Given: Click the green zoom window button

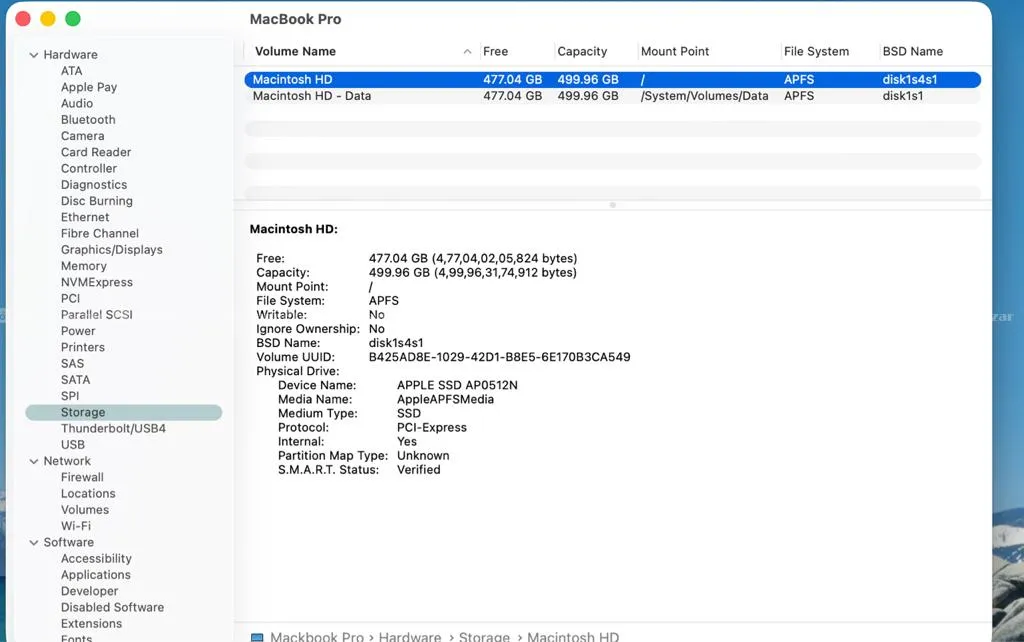Looking at the screenshot, I should 73,19.
